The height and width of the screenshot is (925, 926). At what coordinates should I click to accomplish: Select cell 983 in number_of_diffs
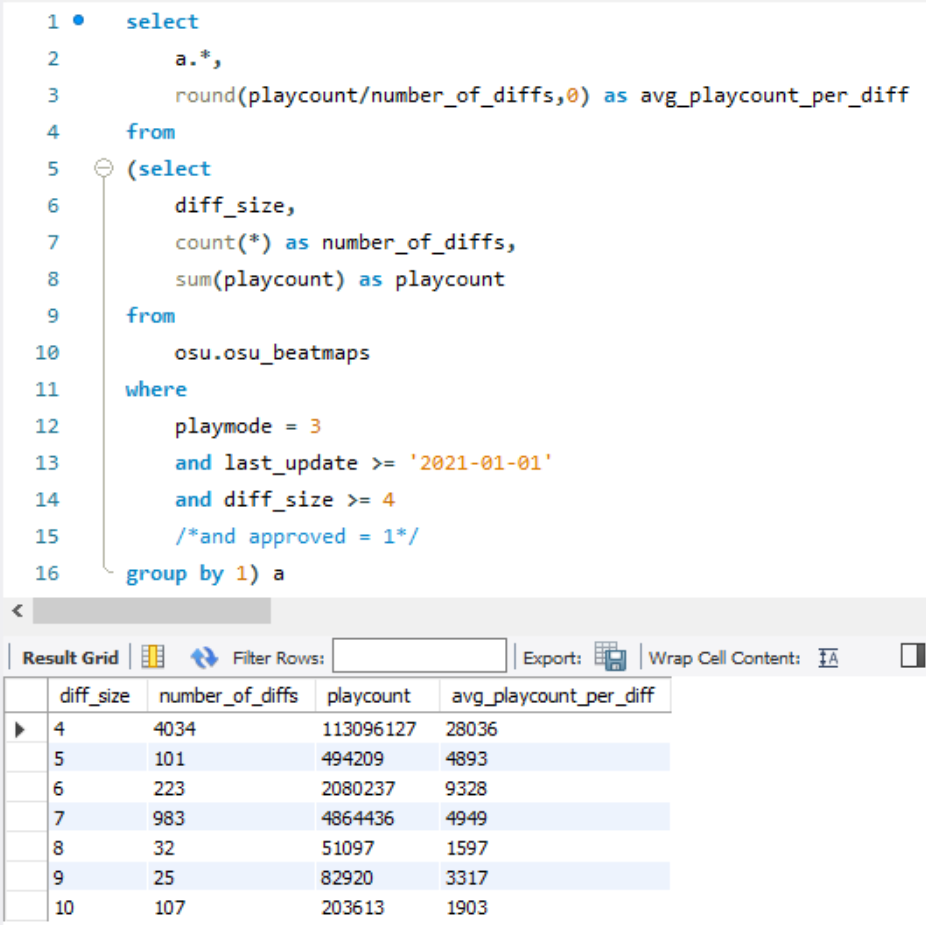click(232, 818)
